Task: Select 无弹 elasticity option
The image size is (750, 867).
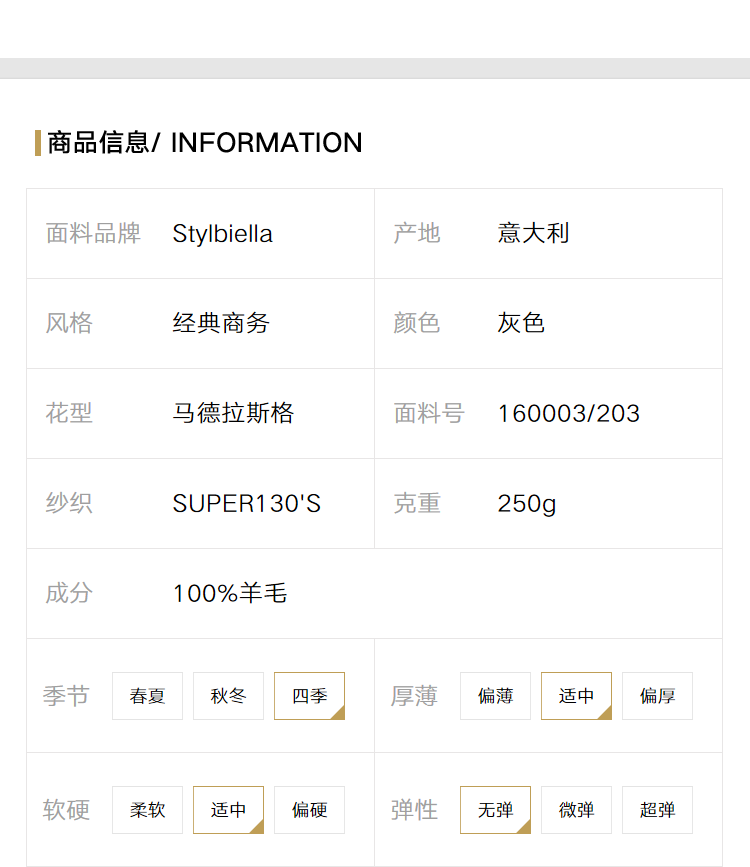Action: click(x=495, y=809)
